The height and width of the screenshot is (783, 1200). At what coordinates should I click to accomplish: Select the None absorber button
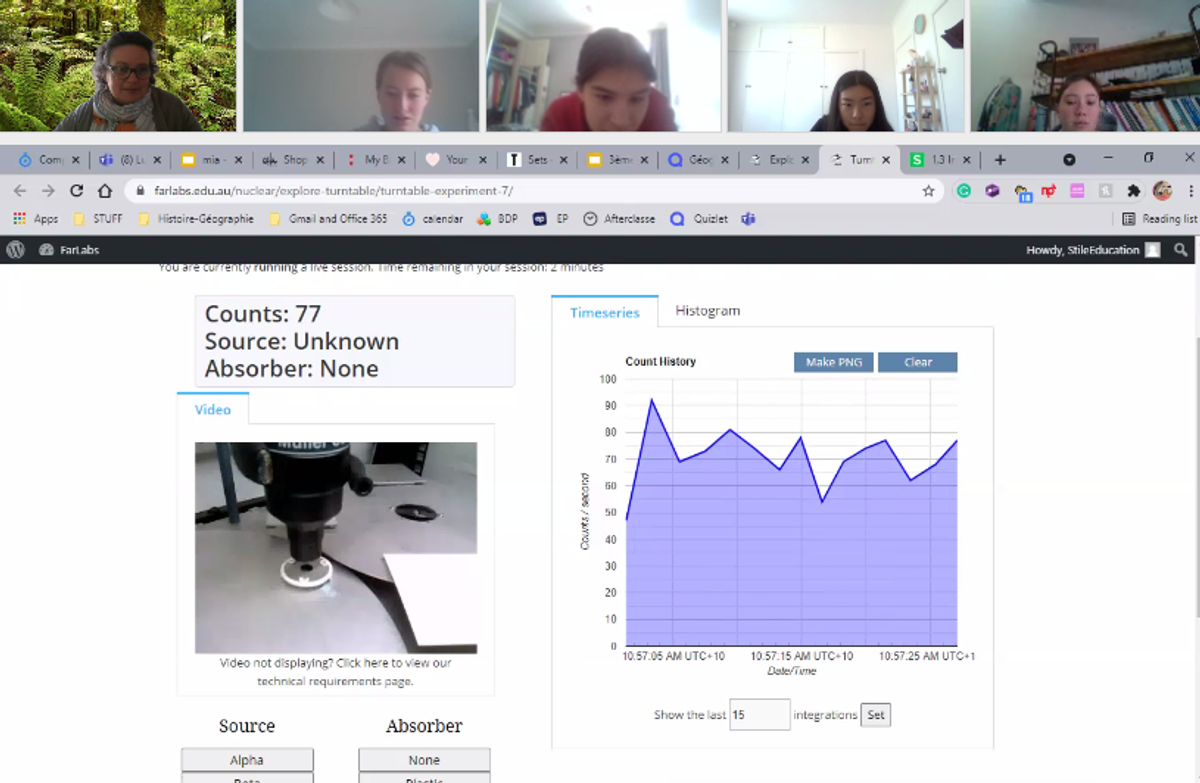424,760
